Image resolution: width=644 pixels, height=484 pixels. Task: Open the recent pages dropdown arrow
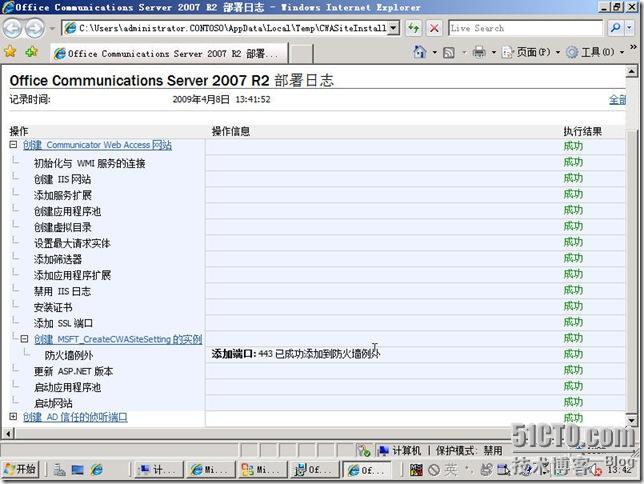coord(52,29)
